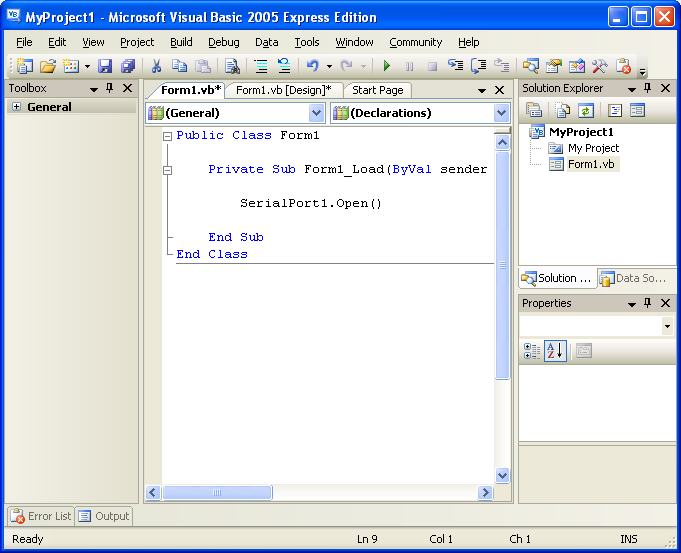Open the Undo history dropdown arrow
Image resolution: width=681 pixels, height=553 pixels.
click(329, 66)
